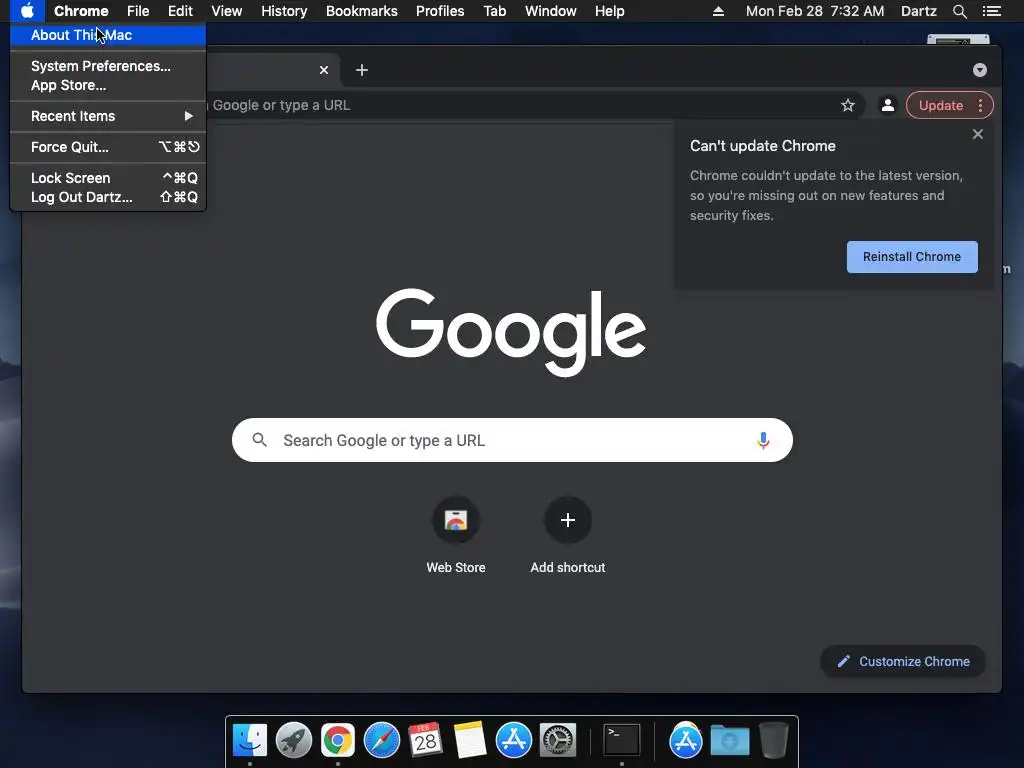The width and height of the screenshot is (1024, 768).
Task: Close the current Chrome tab
Action: (324, 70)
